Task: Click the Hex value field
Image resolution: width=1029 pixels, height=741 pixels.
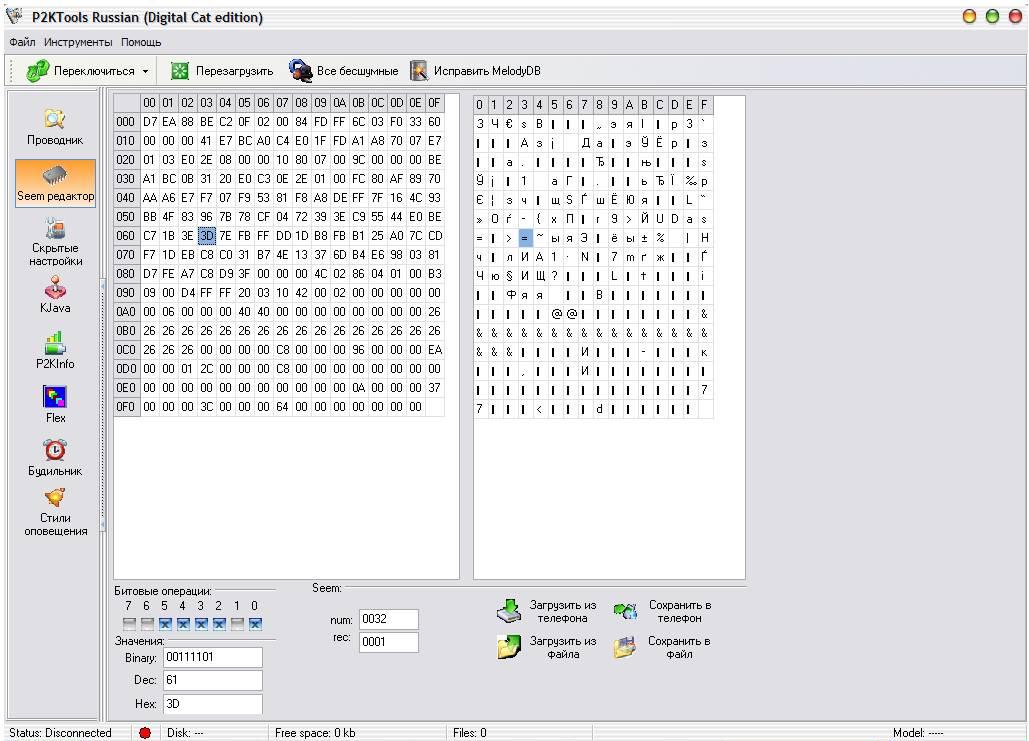Action: [213, 704]
